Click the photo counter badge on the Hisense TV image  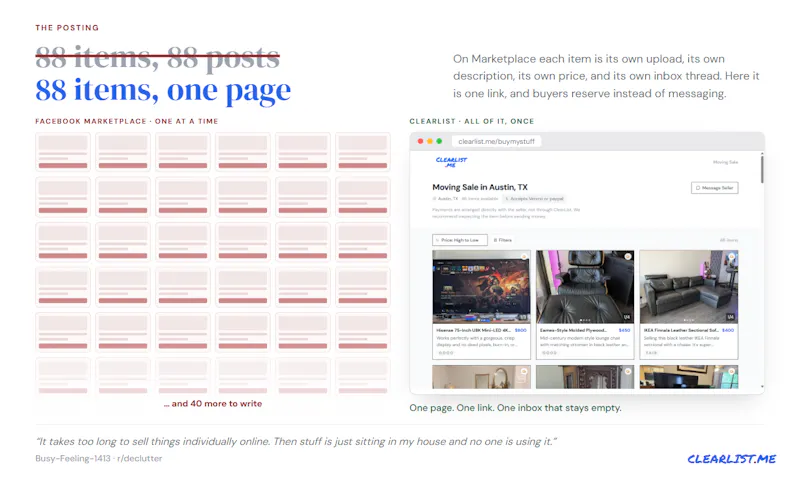click(523, 317)
